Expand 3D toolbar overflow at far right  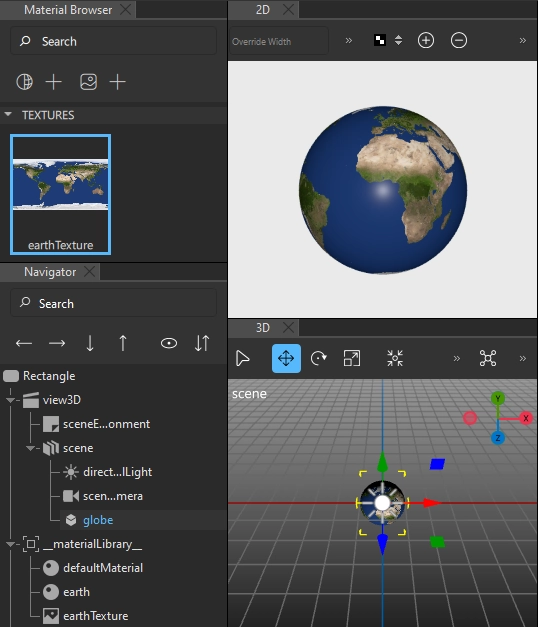pyautogui.click(x=523, y=358)
